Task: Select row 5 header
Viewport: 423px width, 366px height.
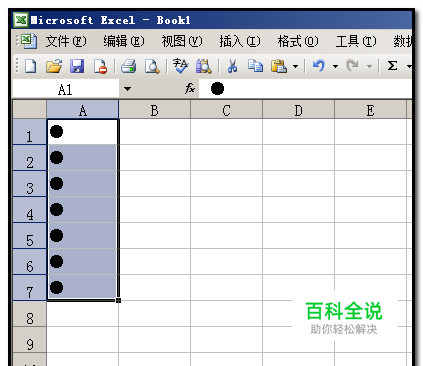Action: pyautogui.click(x=29, y=236)
